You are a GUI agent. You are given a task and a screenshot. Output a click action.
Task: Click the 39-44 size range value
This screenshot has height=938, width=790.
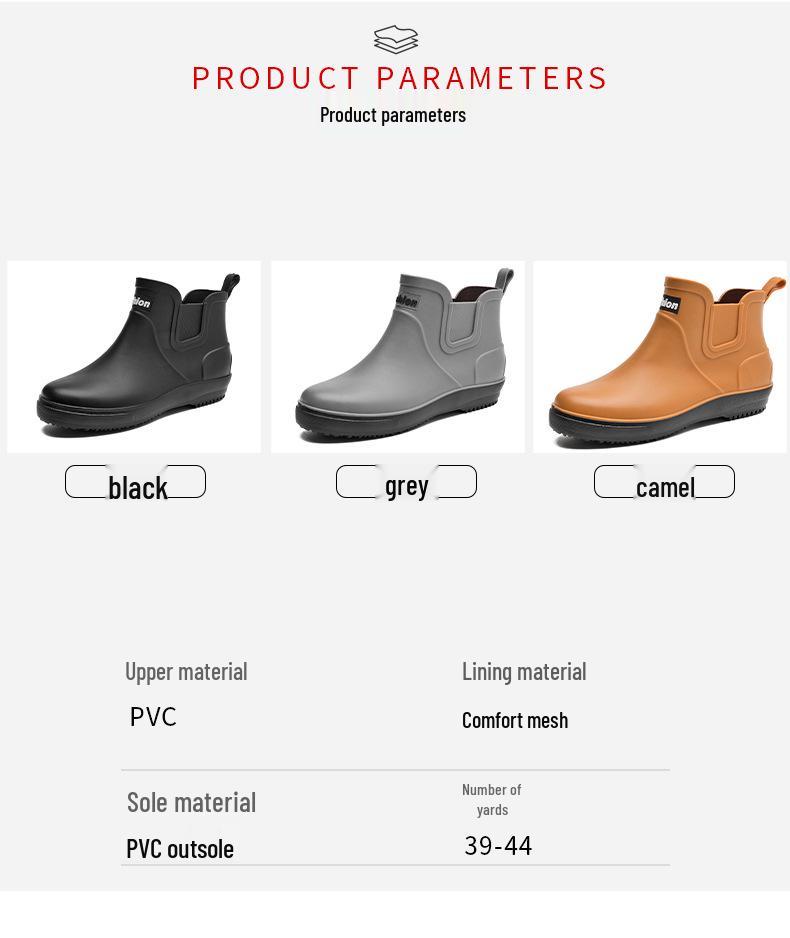coord(498,846)
